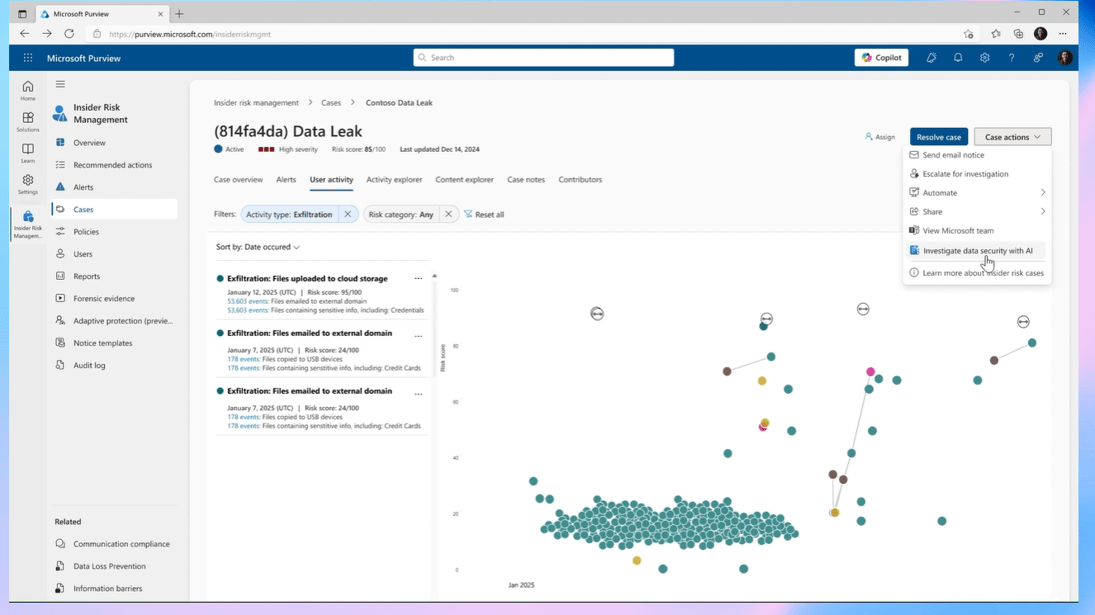Go to Cases breadcrumb
The image size is (1095, 615).
[x=331, y=103]
